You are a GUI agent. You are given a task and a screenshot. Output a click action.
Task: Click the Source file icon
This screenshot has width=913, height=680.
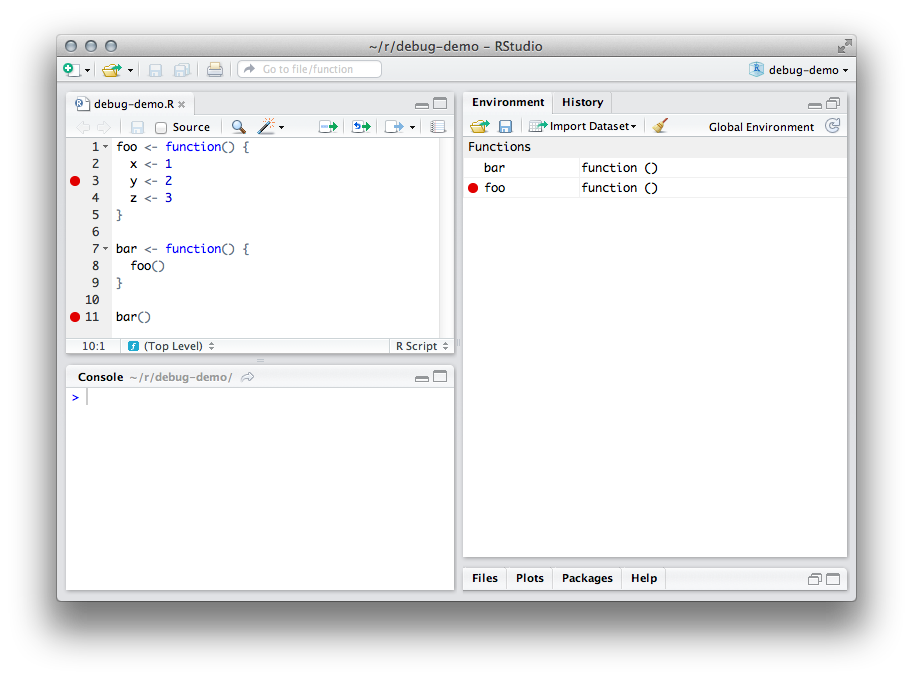[x=394, y=126]
